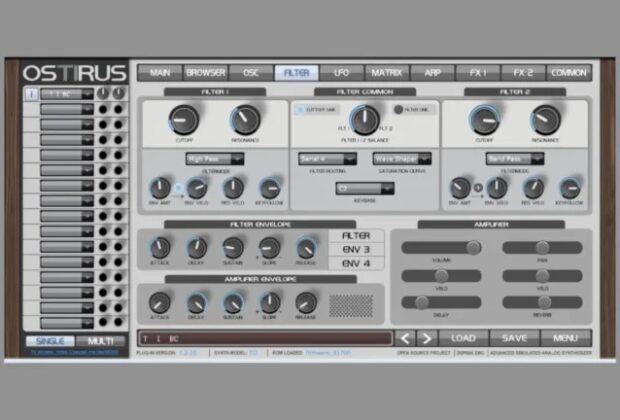This screenshot has width=620, height=420.
Task: Switch to Single mode
Action: click(50, 341)
